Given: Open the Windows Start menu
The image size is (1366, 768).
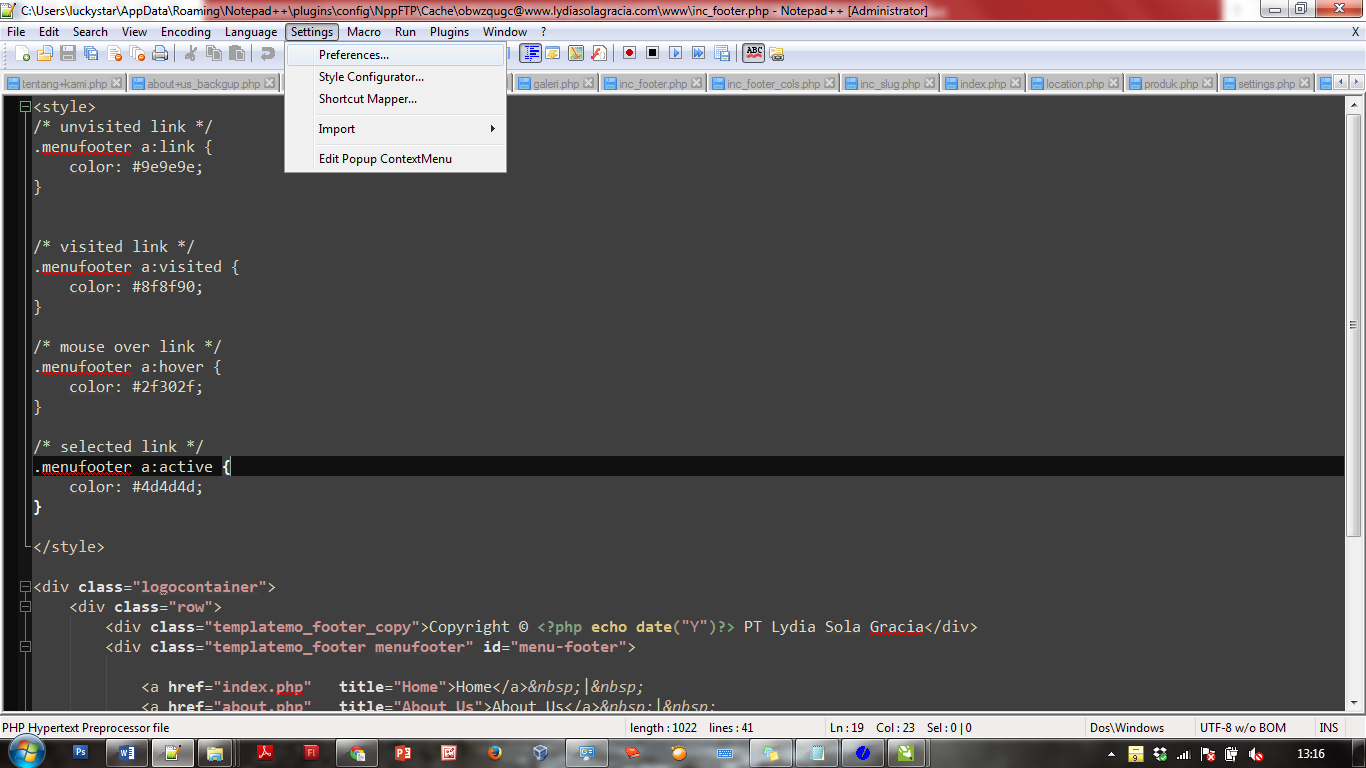Looking at the screenshot, I should [27, 752].
